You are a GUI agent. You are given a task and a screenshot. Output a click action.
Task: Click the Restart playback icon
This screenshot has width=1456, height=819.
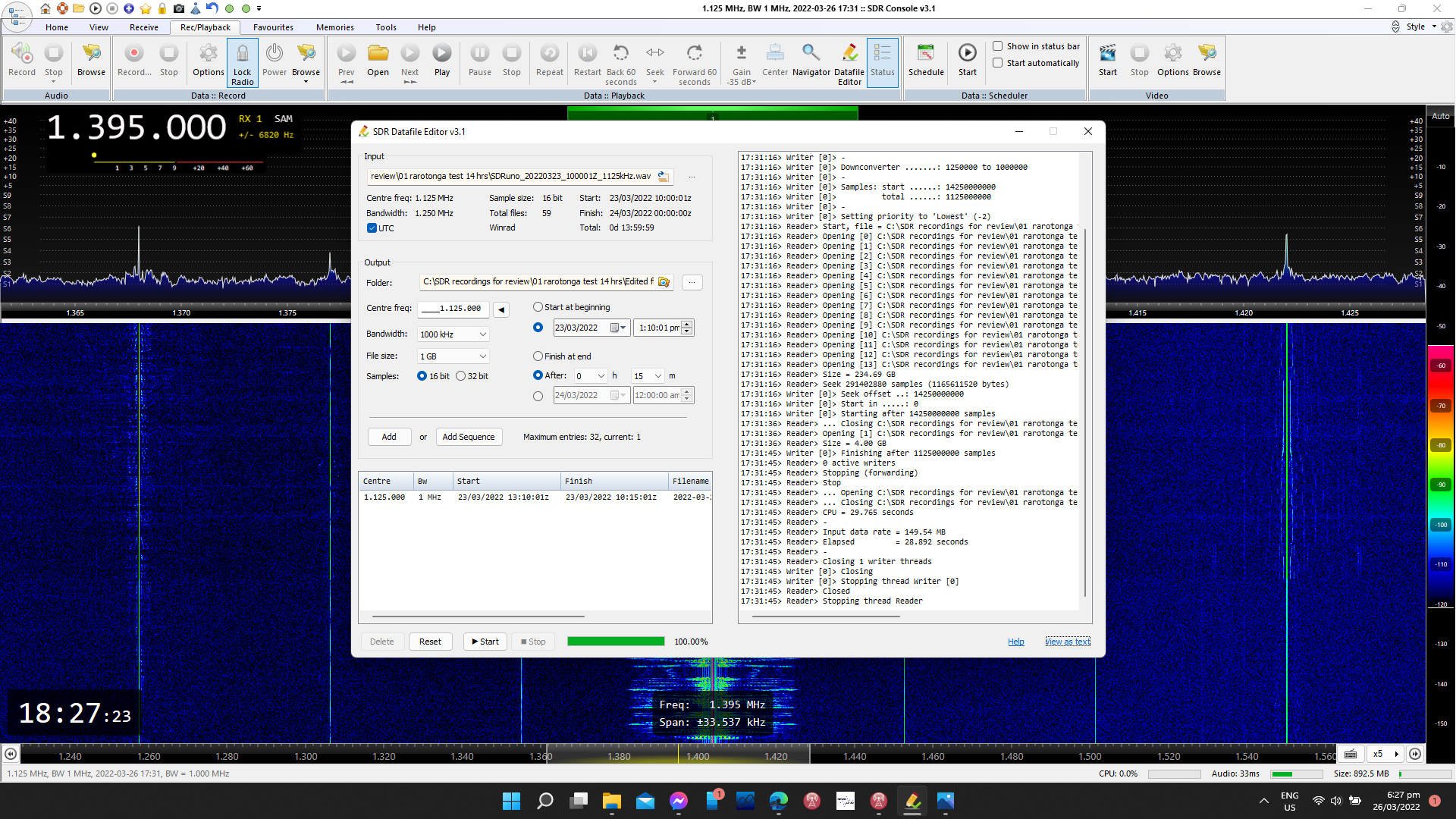[x=587, y=53]
